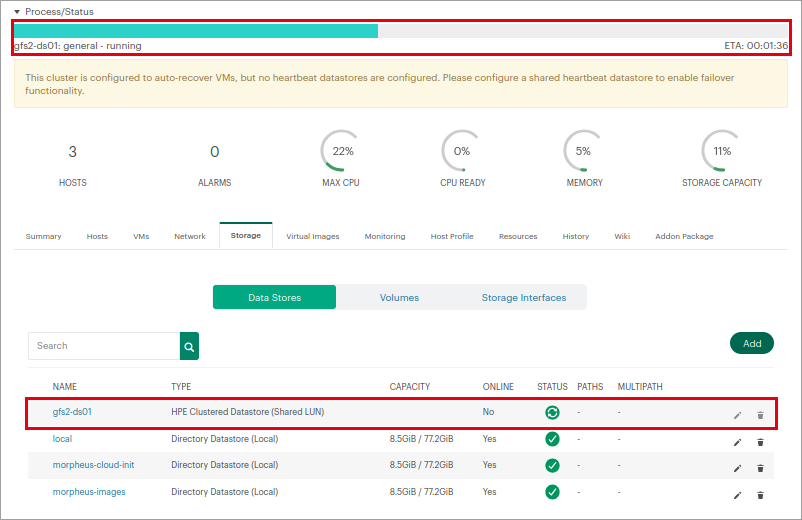Click the TYPE column header
The height and width of the screenshot is (520, 802).
pos(181,387)
